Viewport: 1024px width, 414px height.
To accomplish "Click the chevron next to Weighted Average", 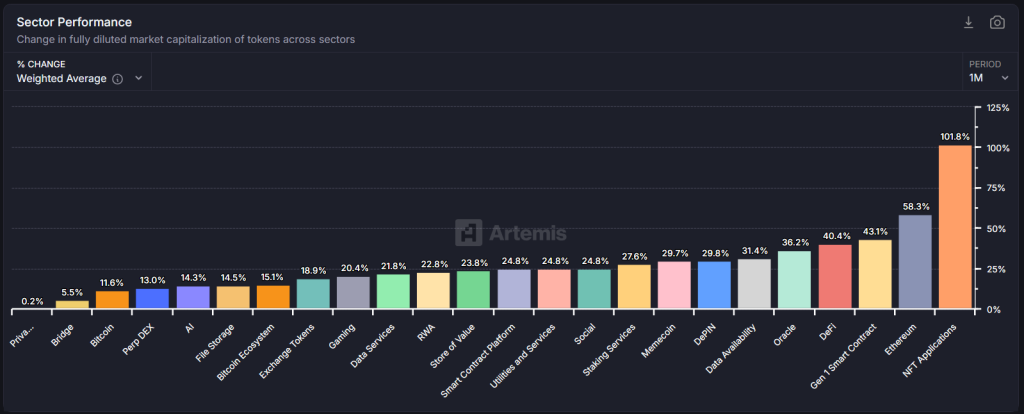I will pyautogui.click(x=138, y=78).
